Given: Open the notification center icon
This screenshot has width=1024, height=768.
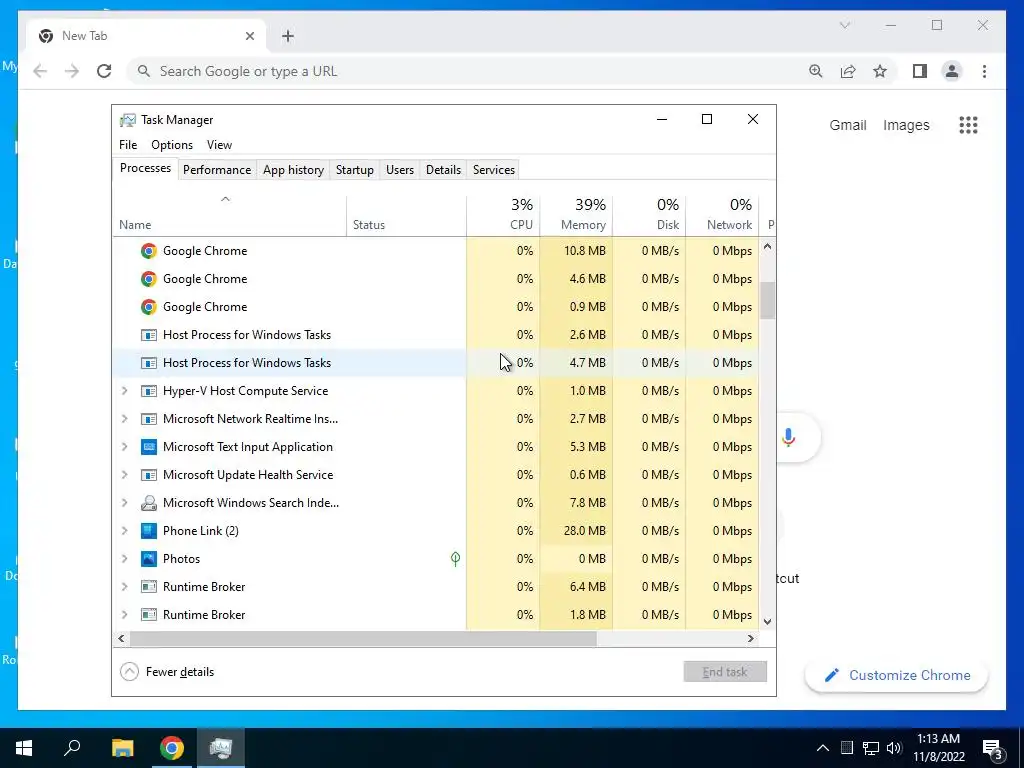Looking at the screenshot, I should tap(993, 749).
